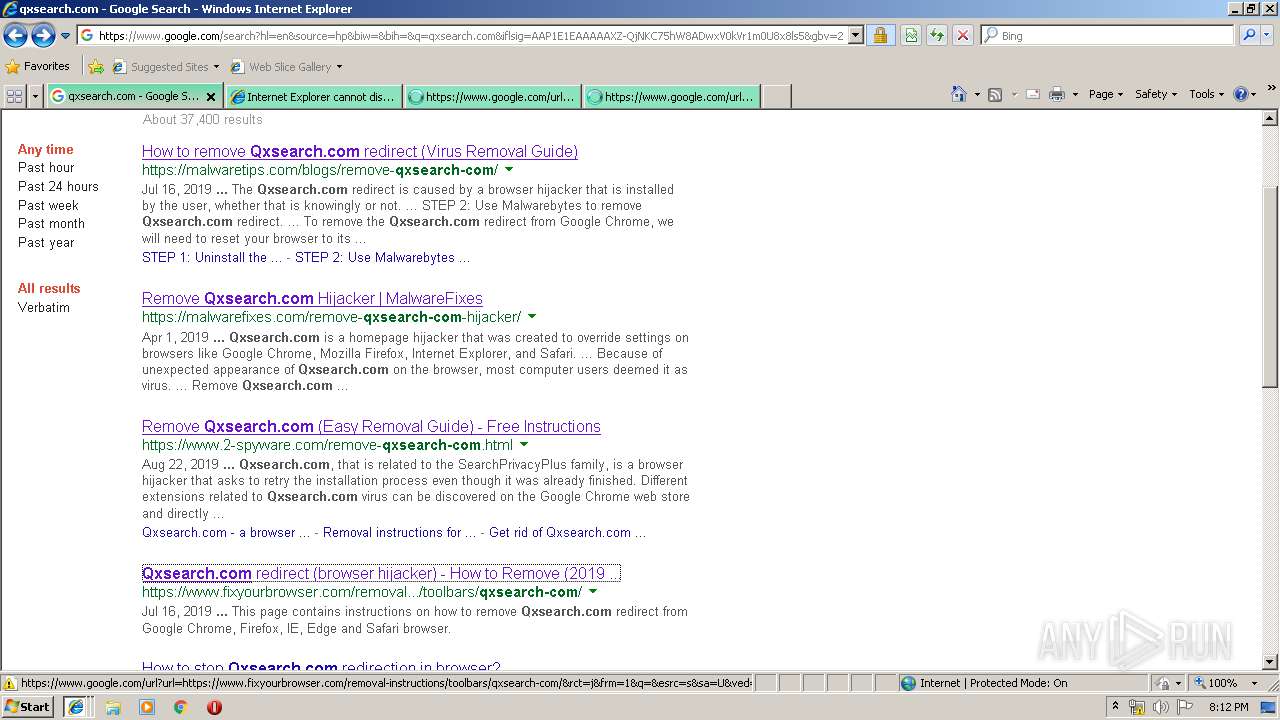The width and height of the screenshot is (1280, 720).
Task: Filter results by Past hour
Action: coord(46,168)
